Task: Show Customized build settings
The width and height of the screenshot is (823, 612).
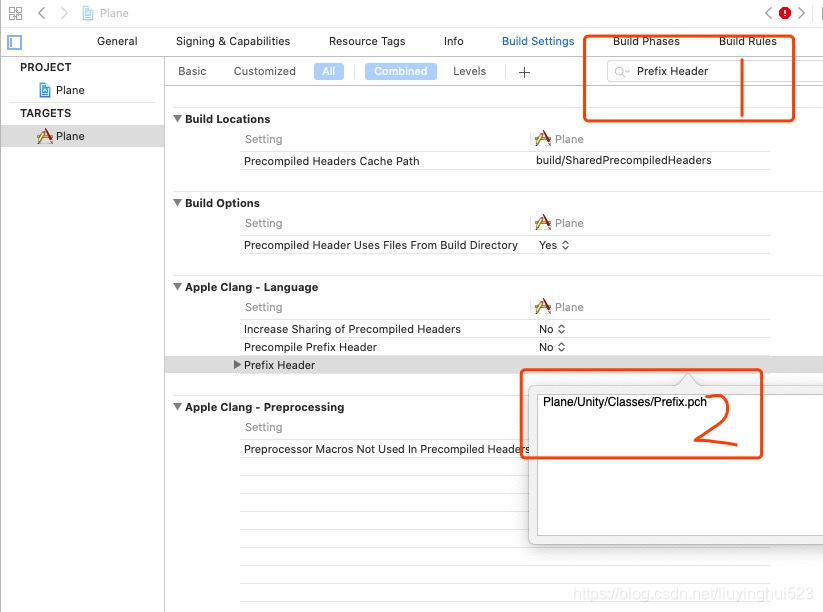Action: click(x=265, y=71)
